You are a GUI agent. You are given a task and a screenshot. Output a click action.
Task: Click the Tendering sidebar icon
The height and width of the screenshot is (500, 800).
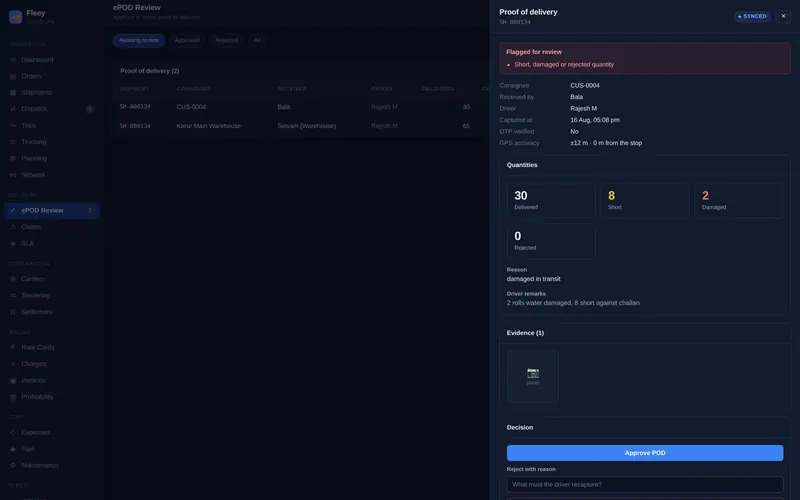[13, 295]
